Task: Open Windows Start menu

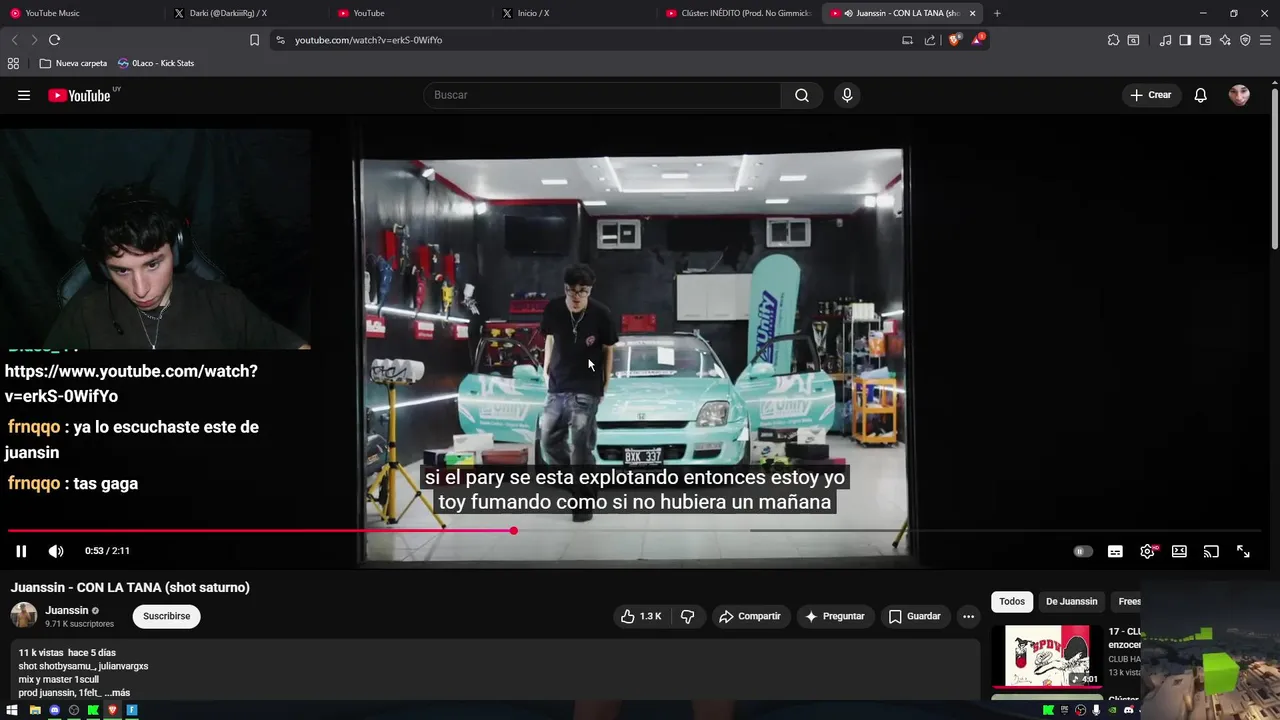Action: pyautogui.click(x=12, y=710)
